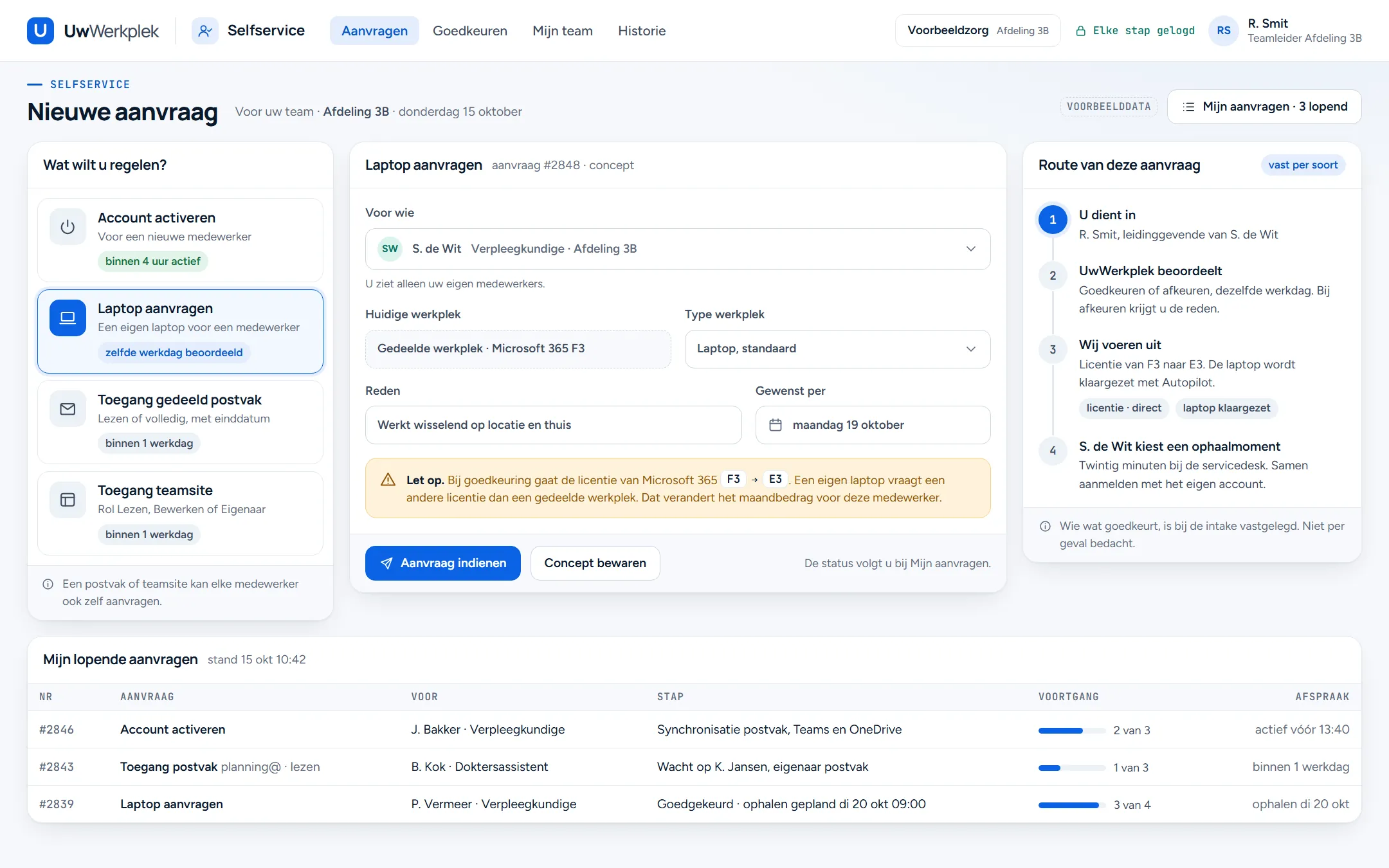Select the Account activeren request card
Image resolution: width=1389 pixels, height=868 pixels.
pyautogui.click(x=180, y=240)
